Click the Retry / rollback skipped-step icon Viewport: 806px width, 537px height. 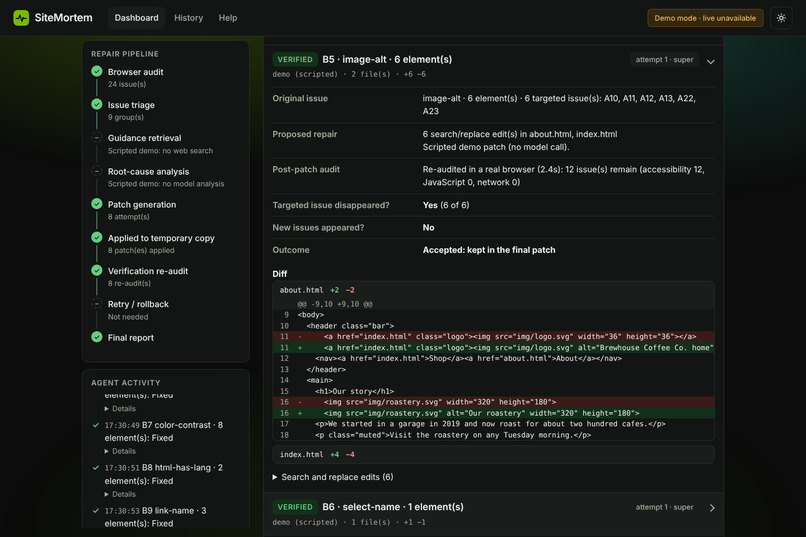(97, 304)
